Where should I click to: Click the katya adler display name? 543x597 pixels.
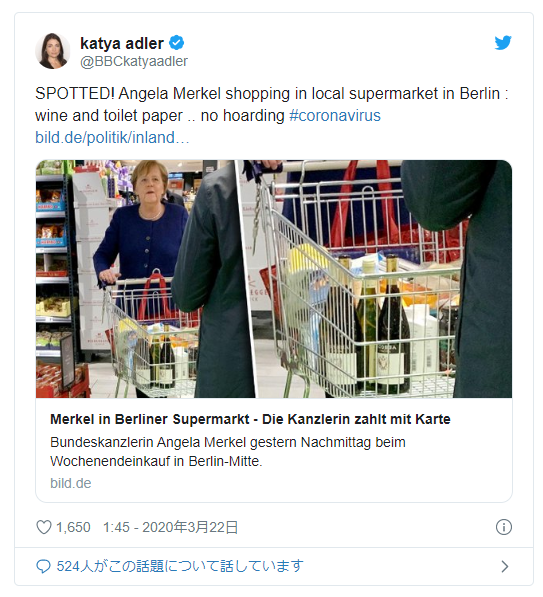(x=122, y=43)
